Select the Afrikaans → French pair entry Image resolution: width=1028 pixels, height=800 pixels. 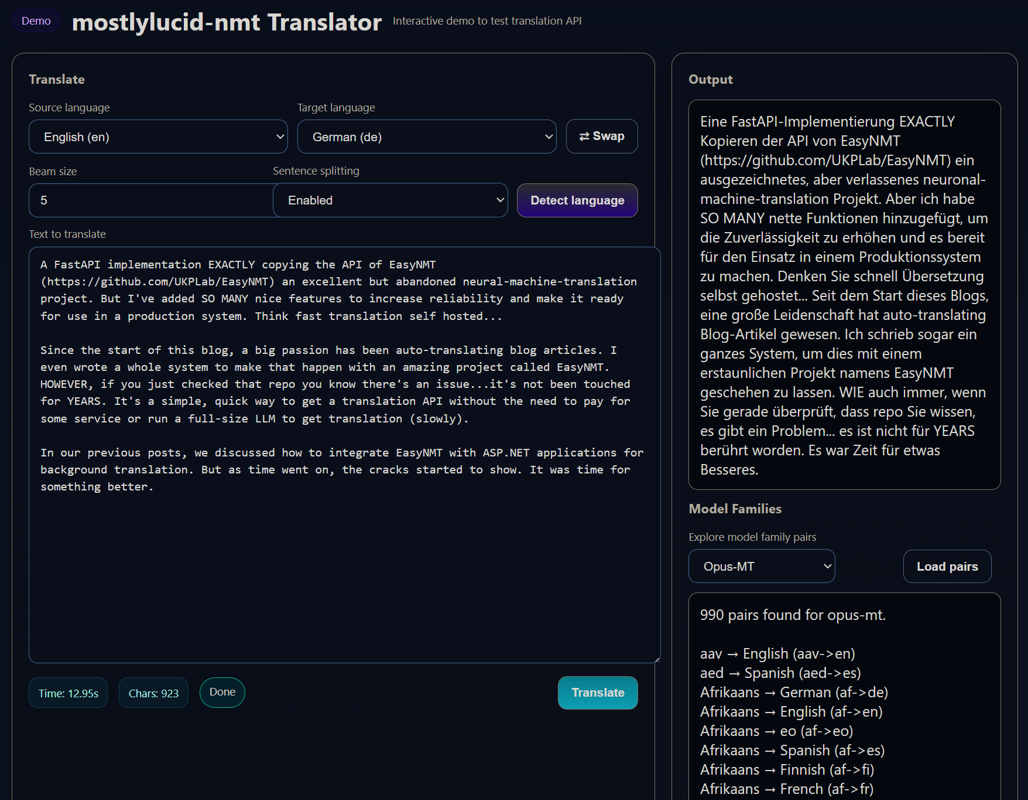coord(787,789)
